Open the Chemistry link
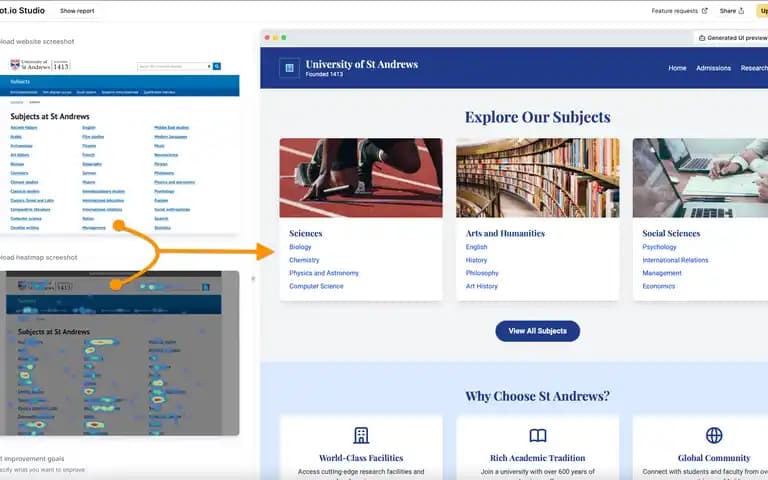768x480 pixels. (x=304, y=260)
